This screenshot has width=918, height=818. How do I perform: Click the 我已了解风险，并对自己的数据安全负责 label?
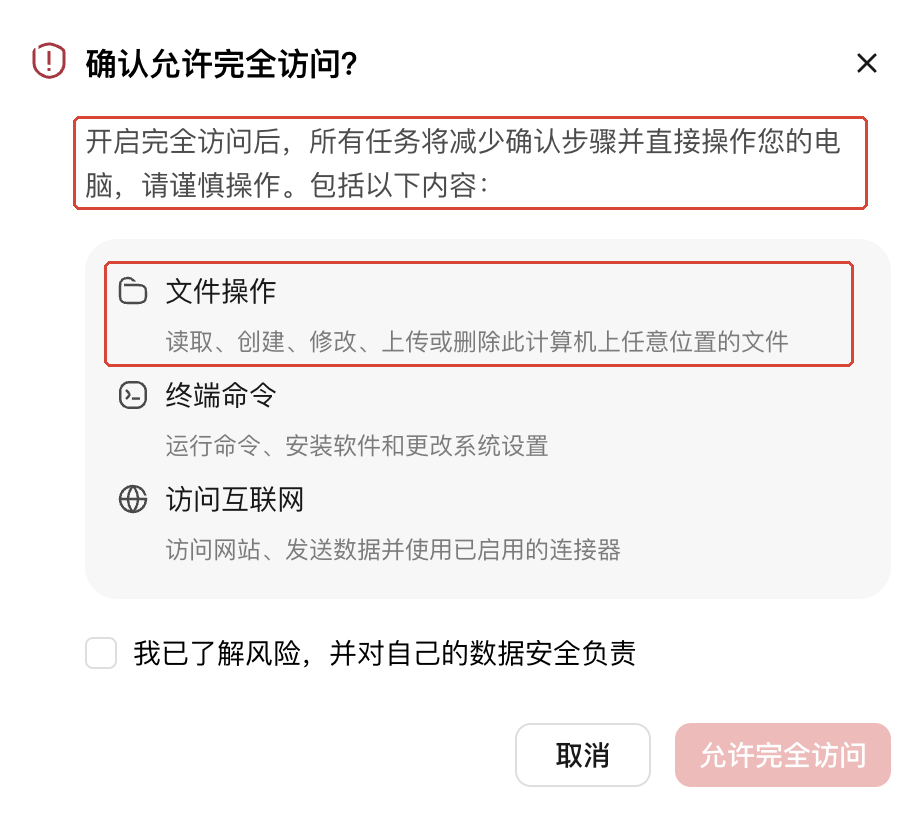click(x=385, y=653)
